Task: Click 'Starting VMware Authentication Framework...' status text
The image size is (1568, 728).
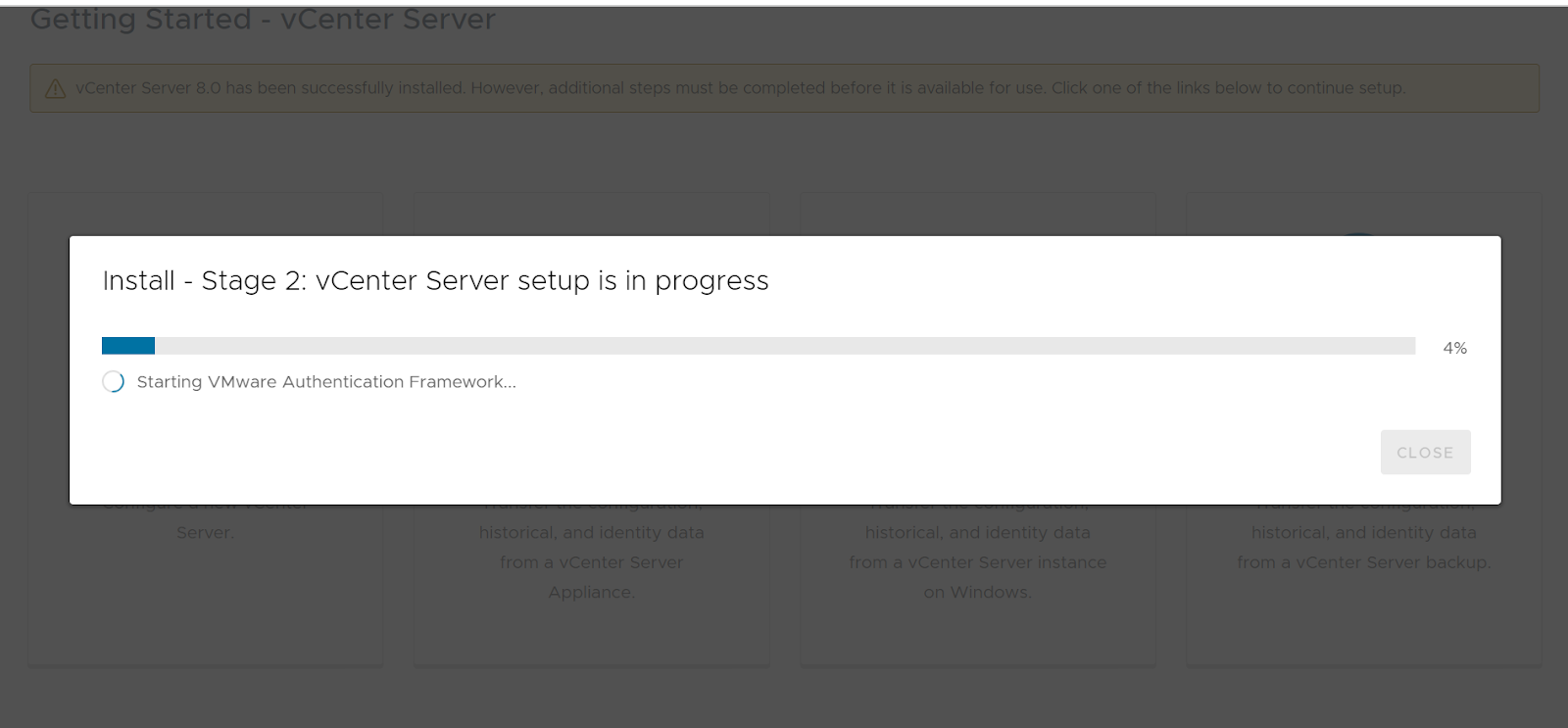Action: (326, 382)
